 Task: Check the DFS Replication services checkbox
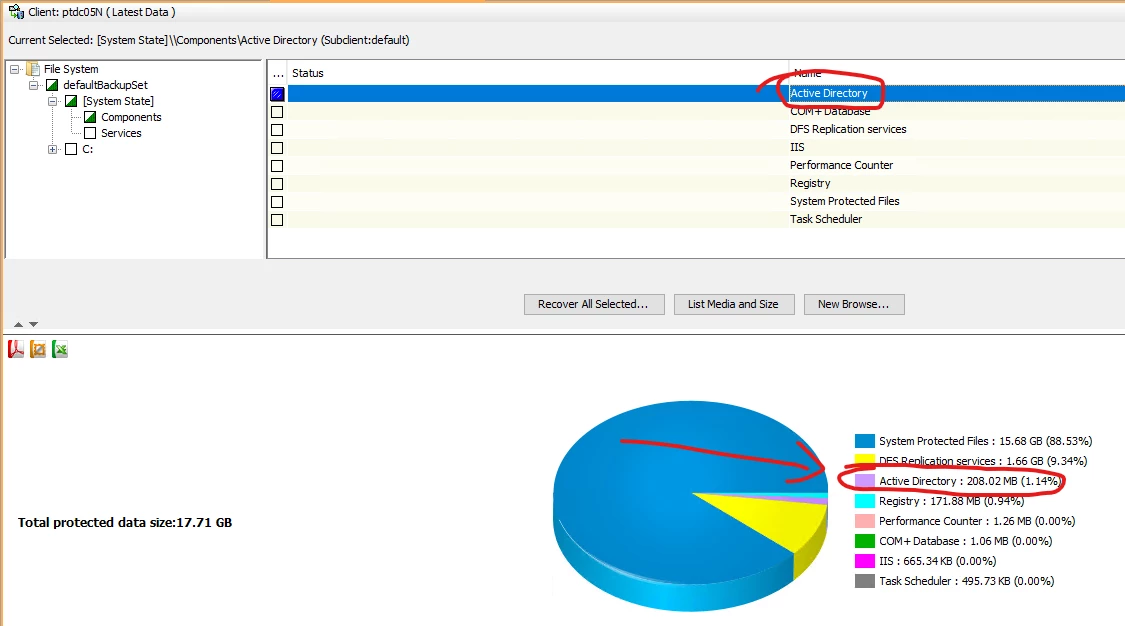277,130
